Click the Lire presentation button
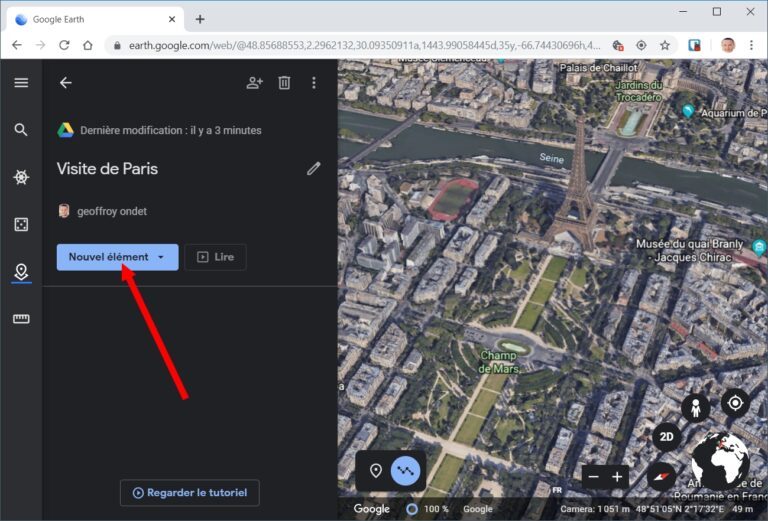This screenshot has height=521, width=768. click(x=216, y=257)
